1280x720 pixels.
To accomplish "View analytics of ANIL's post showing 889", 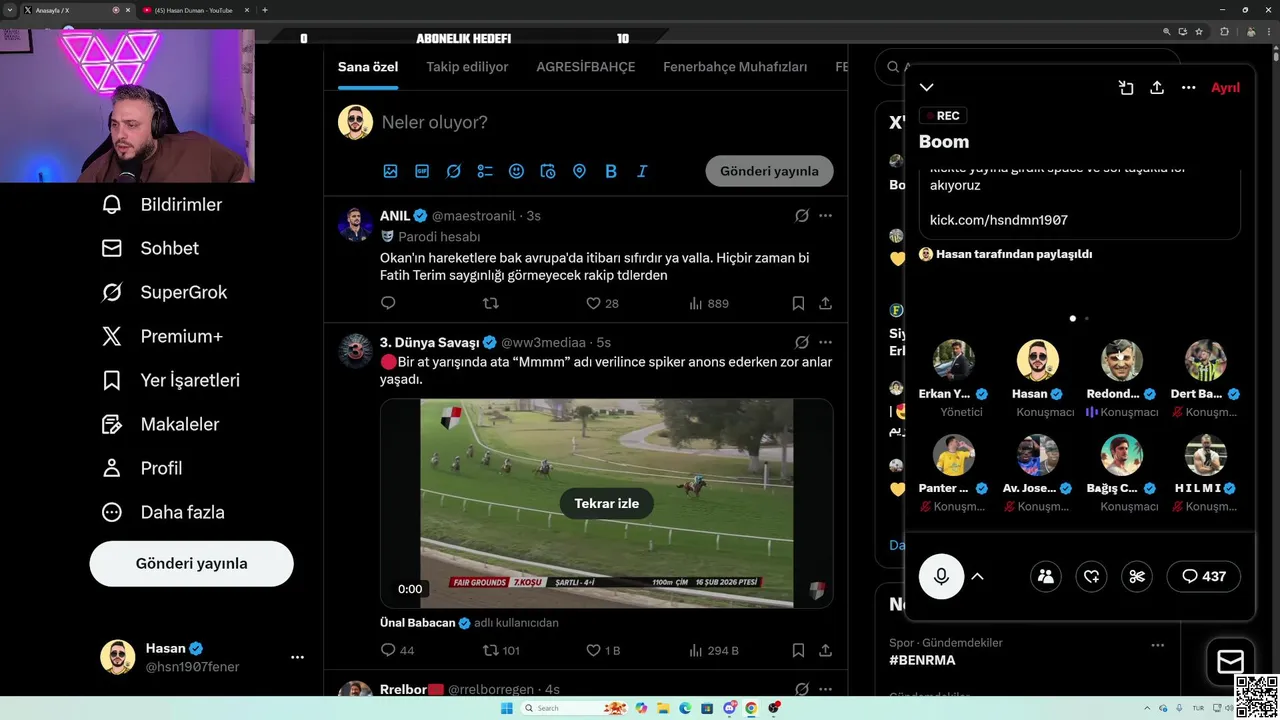I will point(708,303).
